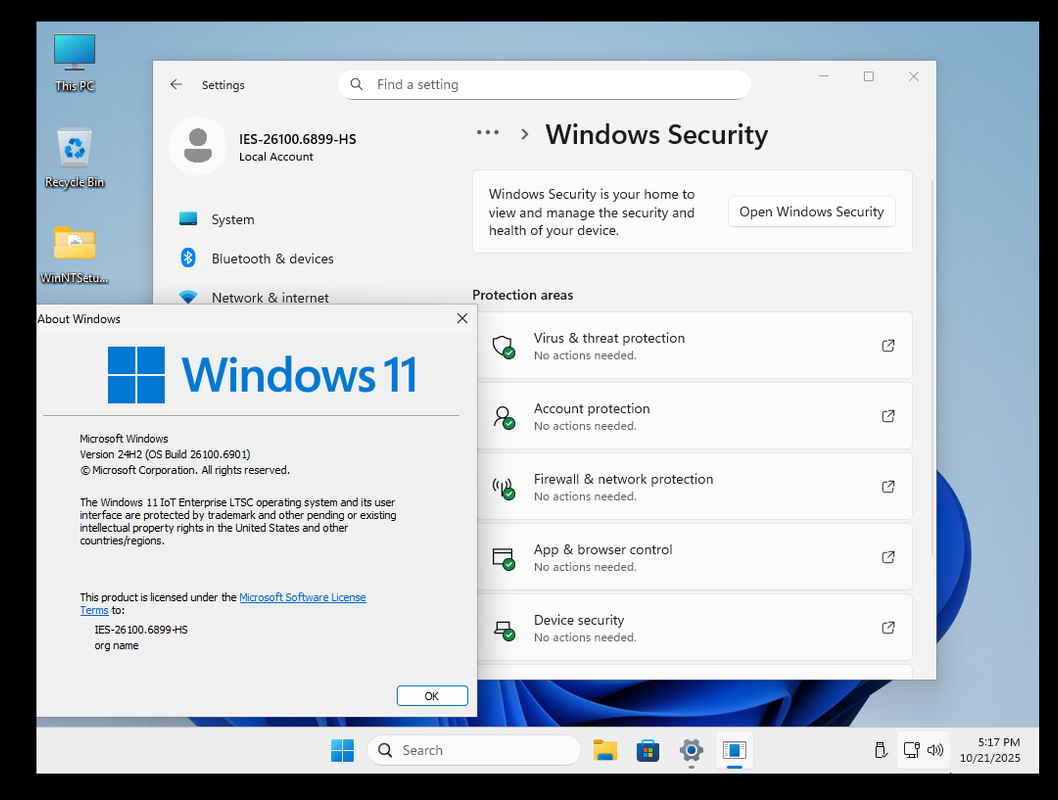Click the Virus & threat protection shield icon

point(503,347)
